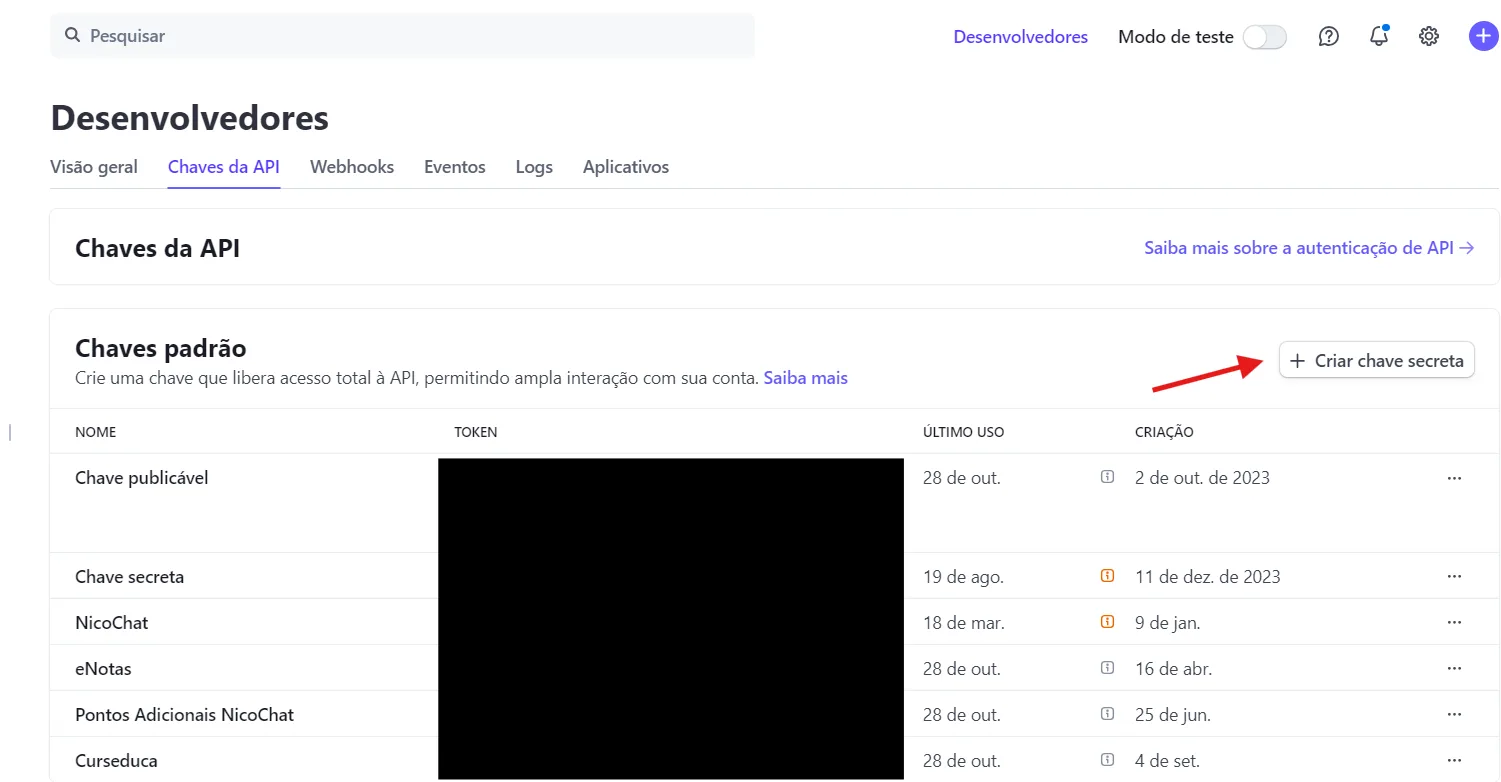Open the Desenvolvedores link in the top bar

coord(1020,37)
